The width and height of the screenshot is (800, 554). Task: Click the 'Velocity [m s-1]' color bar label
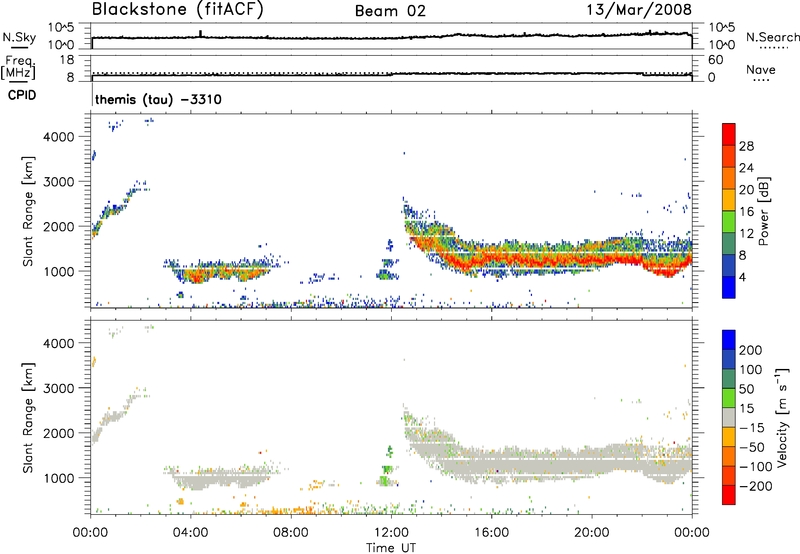782,417
